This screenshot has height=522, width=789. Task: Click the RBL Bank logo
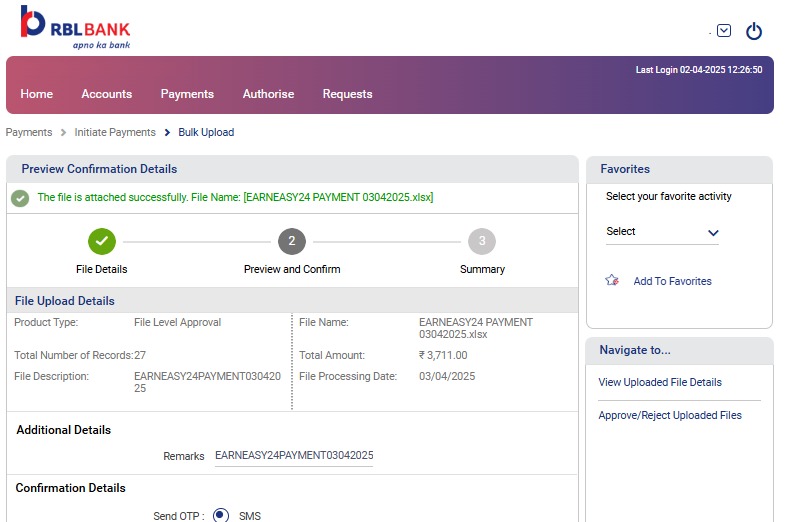[75, 27]
